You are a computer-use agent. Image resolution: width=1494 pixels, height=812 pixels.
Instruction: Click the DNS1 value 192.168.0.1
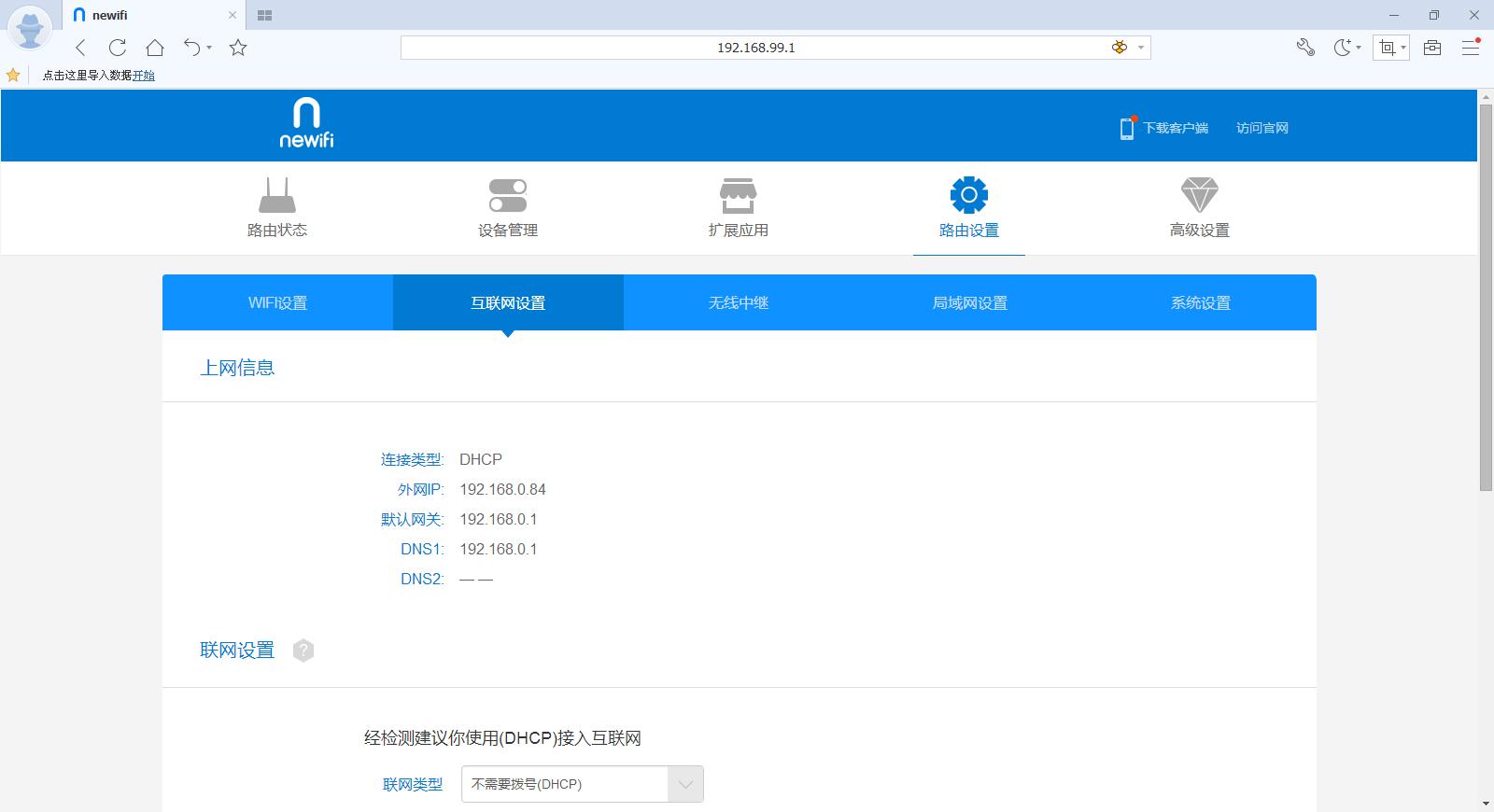498,549
